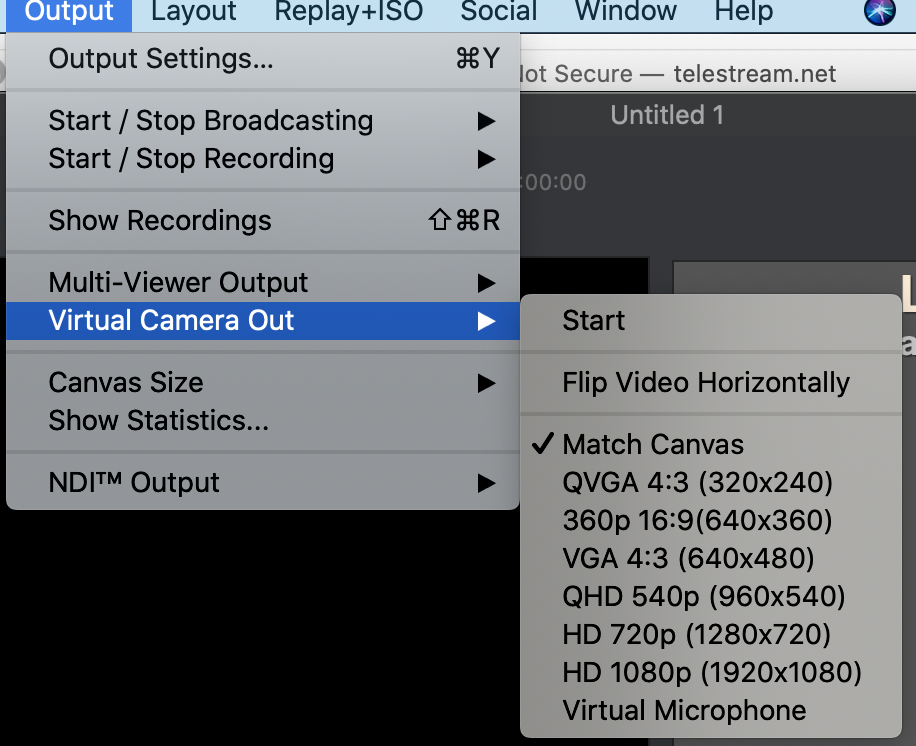Select HD 720p (1280x720) resolution
916x746 pixels.
(x=711, y=634)
